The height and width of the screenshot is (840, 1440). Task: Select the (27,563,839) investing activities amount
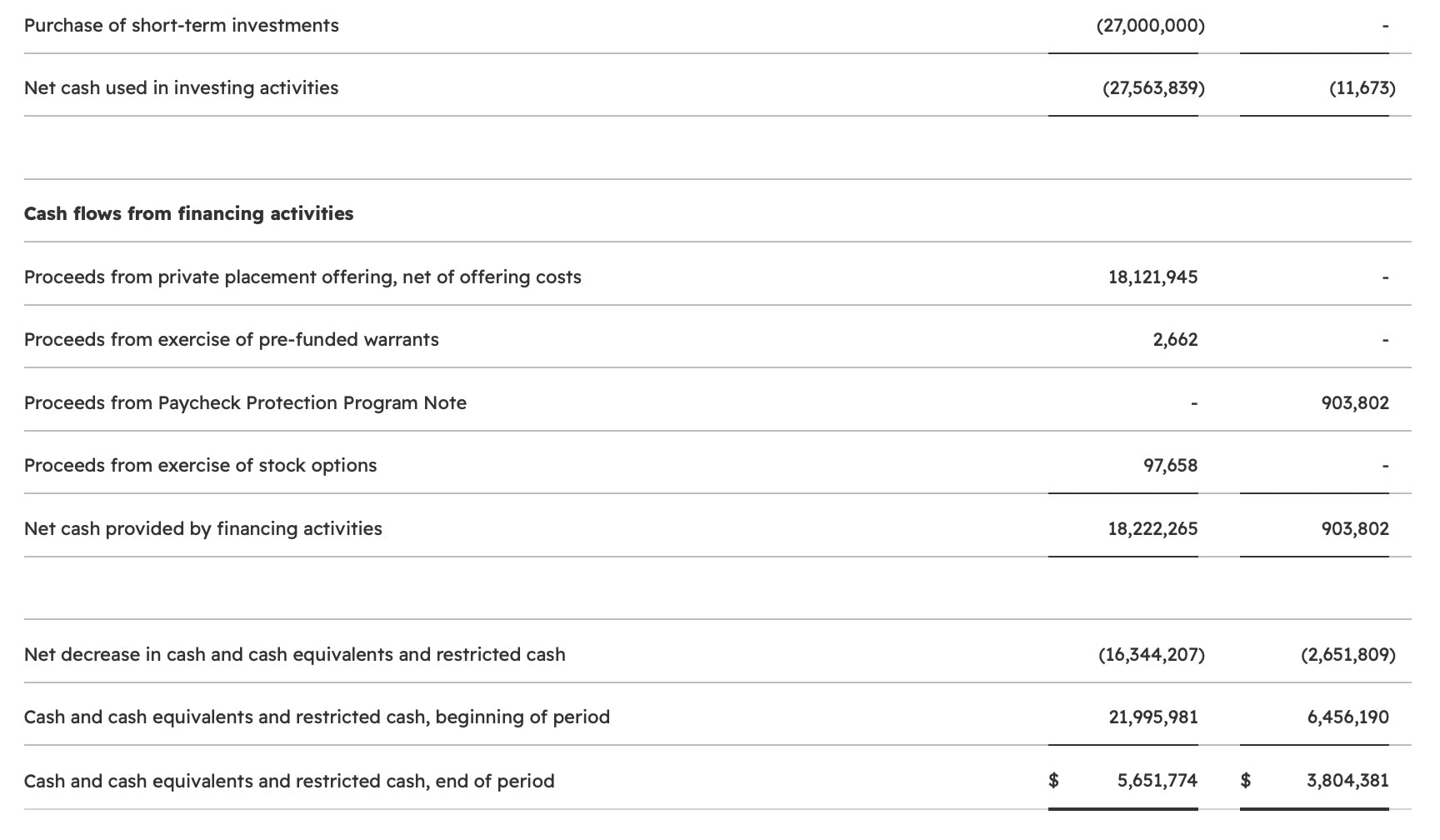(1152, 88)
